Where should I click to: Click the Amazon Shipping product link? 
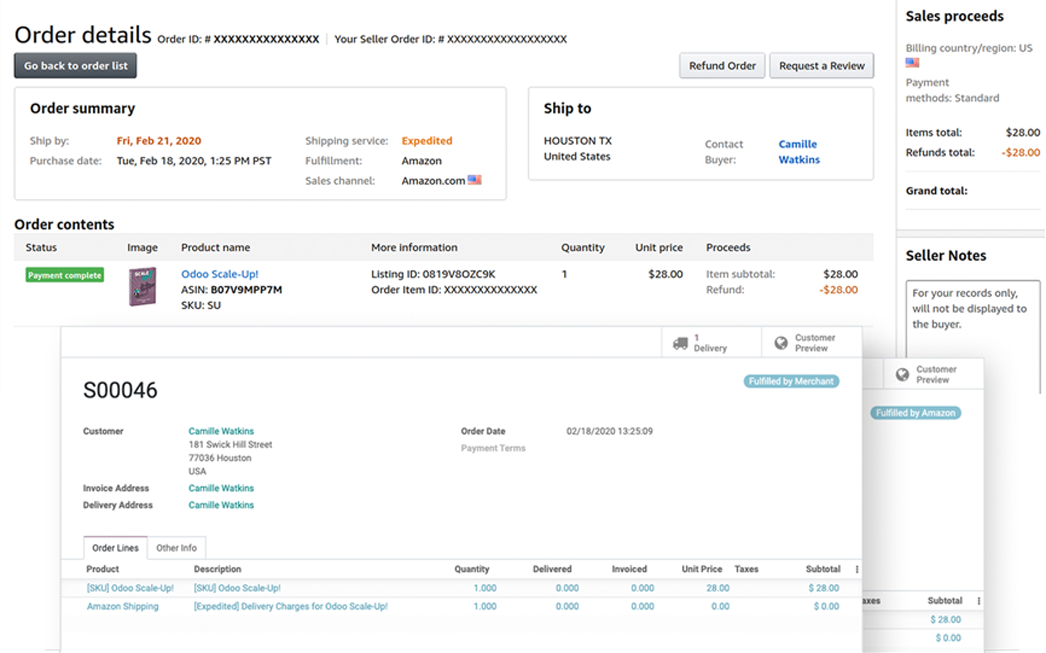coord(122,606)
